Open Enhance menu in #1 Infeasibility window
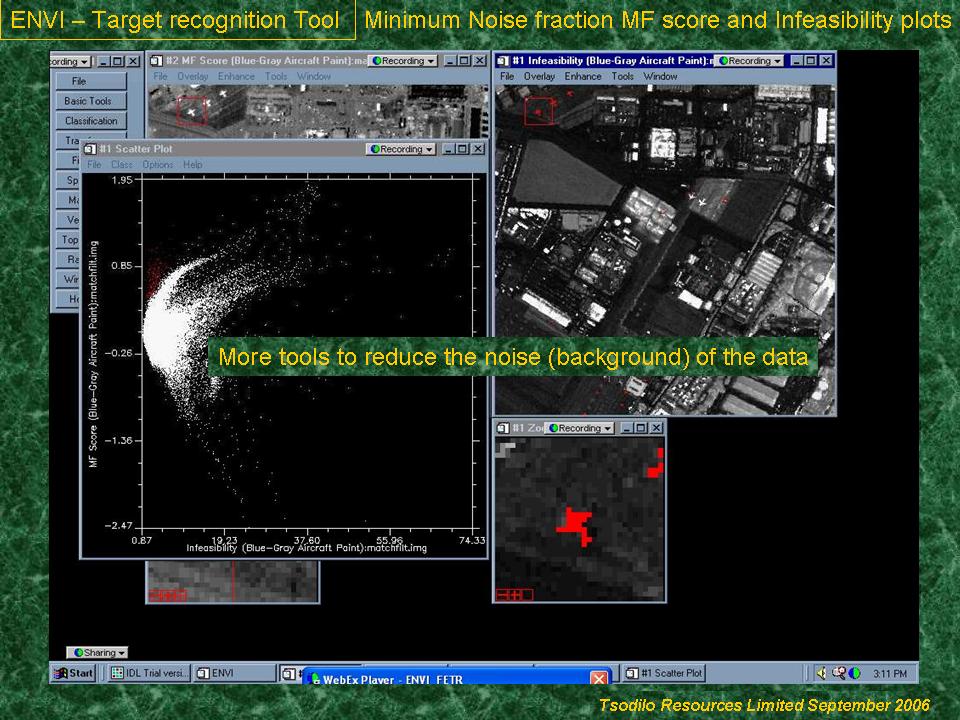 (583, 77)
